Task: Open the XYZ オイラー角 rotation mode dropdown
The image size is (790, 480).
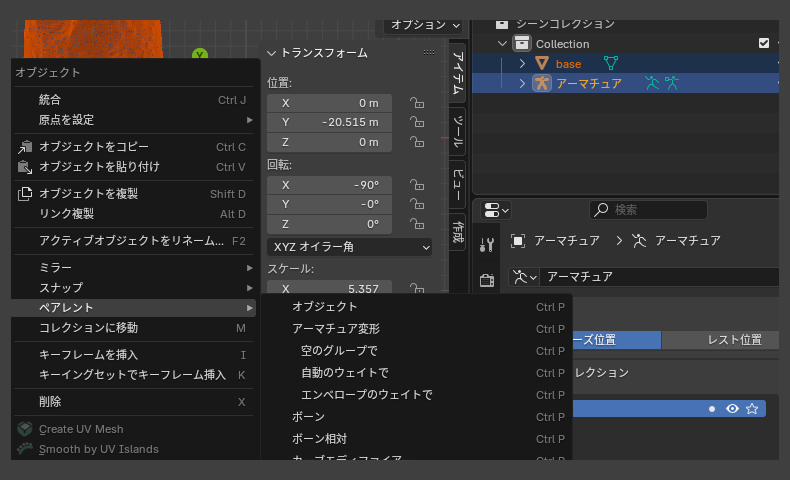Action: pyautogui.click(x=349, y=246)
